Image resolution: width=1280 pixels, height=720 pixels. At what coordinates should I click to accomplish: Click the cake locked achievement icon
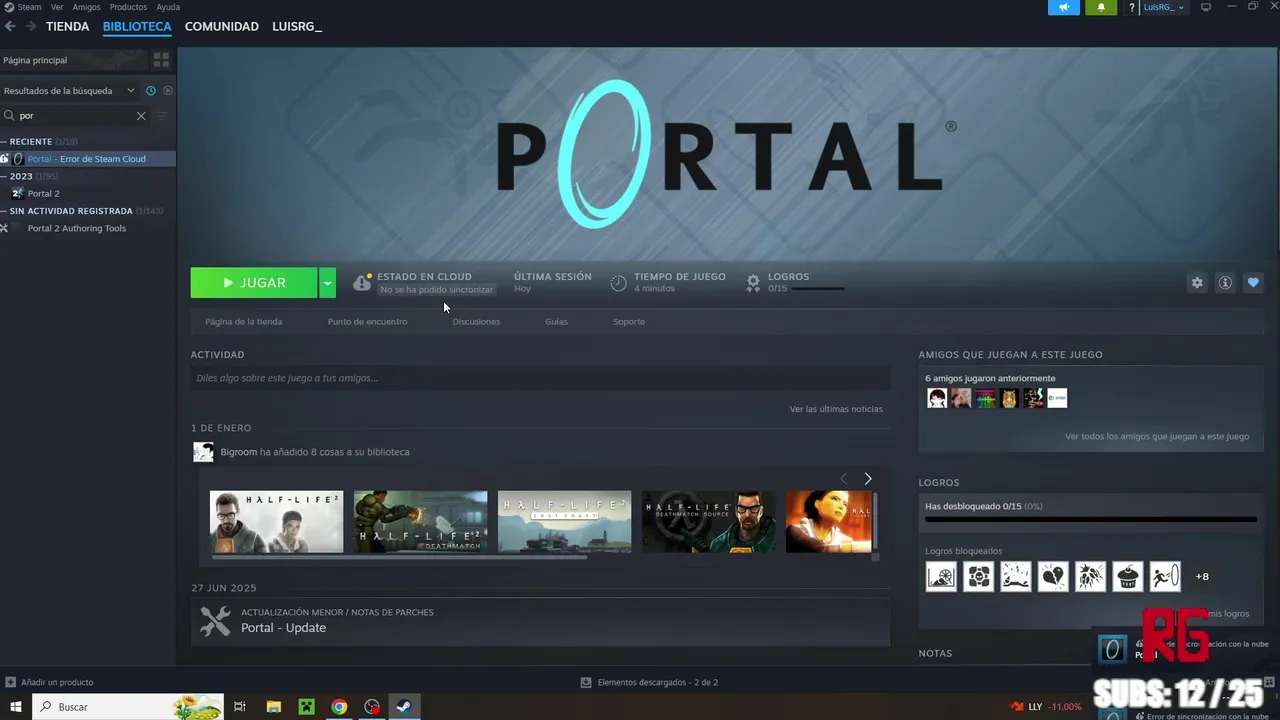click(1128, 577)
